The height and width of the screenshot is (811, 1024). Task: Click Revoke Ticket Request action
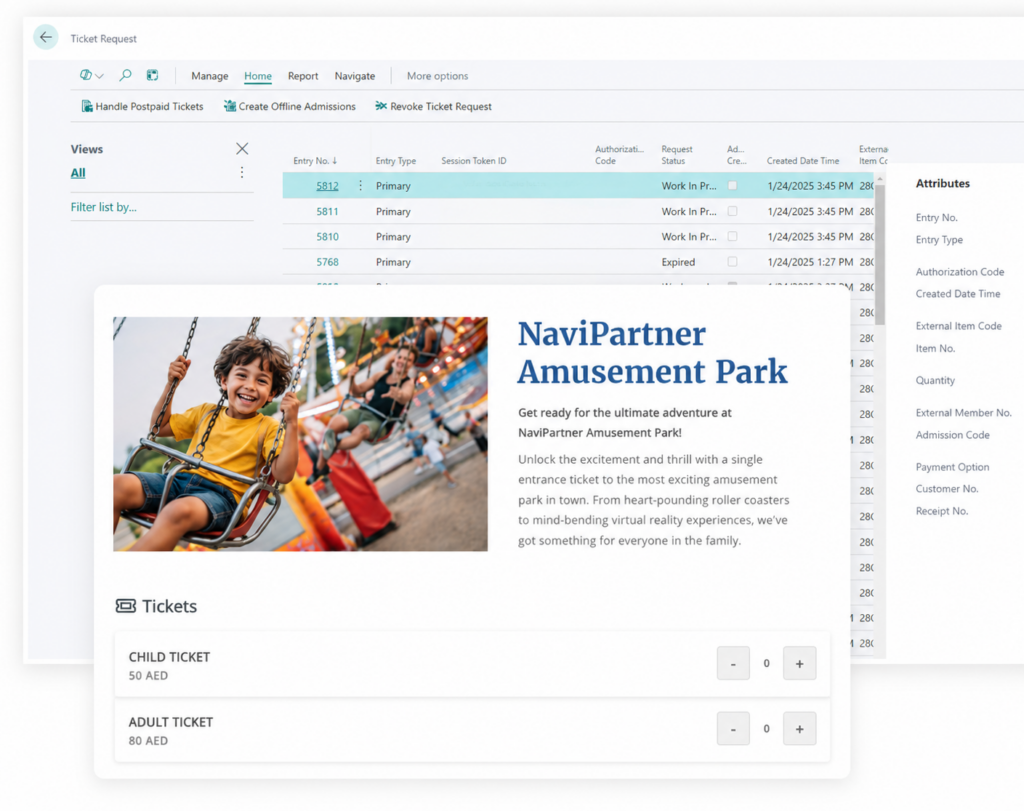[x=434, y=106]
